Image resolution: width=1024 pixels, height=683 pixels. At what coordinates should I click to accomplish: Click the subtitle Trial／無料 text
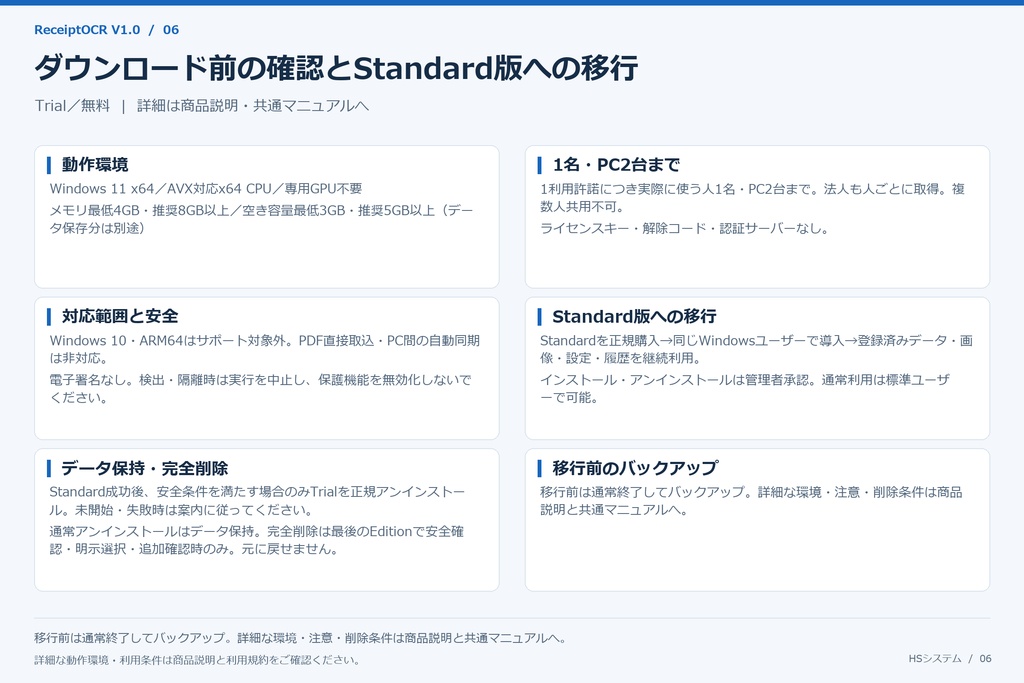pyautogui.click(x=72, y=106)
